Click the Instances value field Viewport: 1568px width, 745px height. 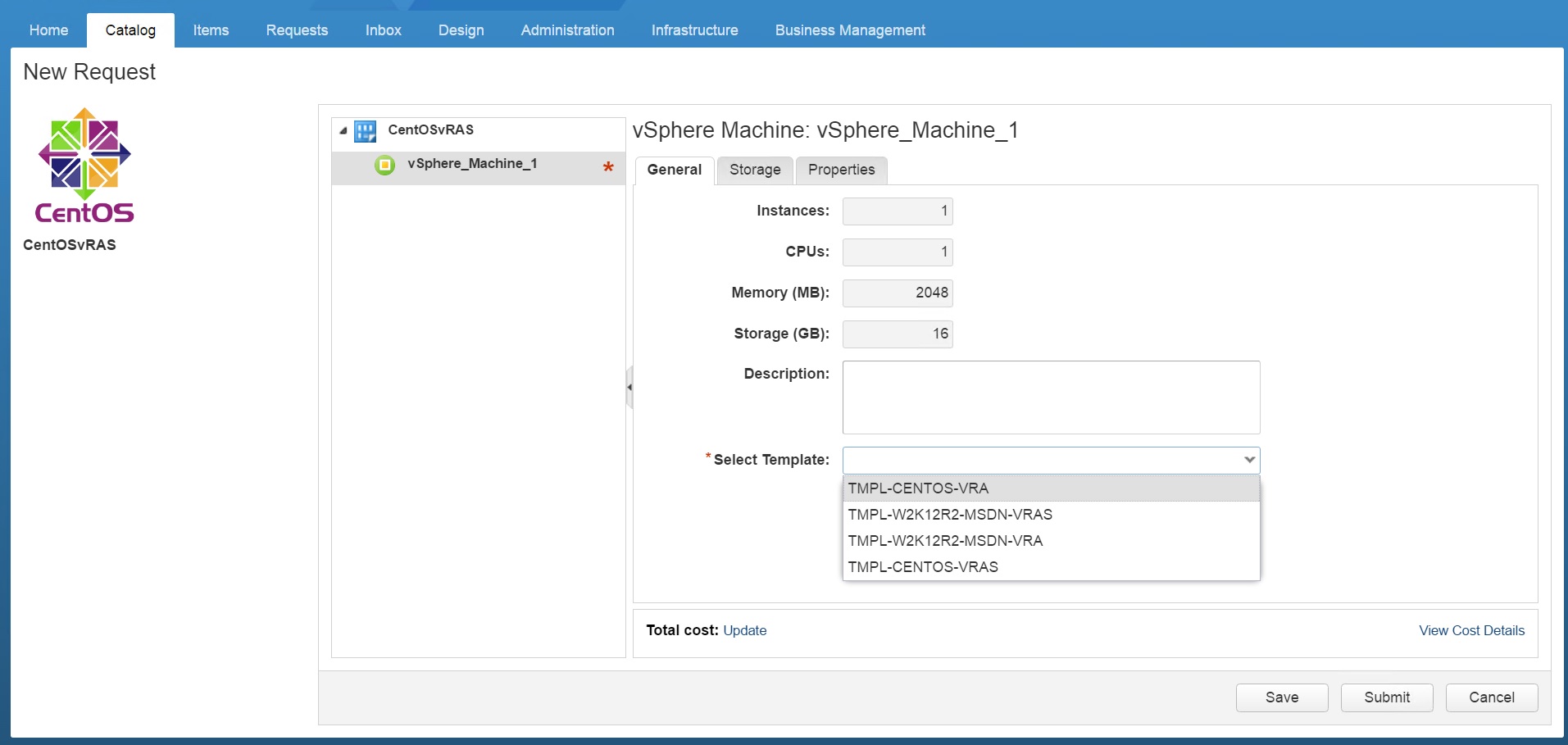pos(898,211)
